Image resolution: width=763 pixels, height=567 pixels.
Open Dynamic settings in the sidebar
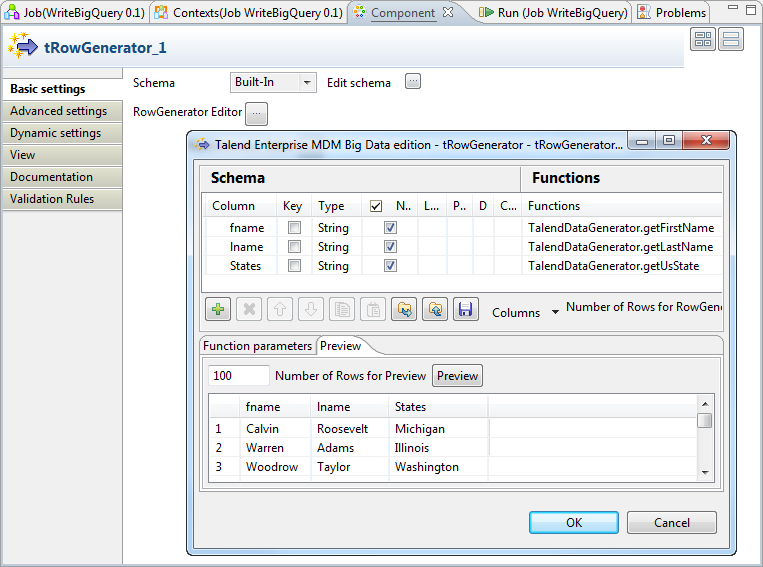pos(62,133)
